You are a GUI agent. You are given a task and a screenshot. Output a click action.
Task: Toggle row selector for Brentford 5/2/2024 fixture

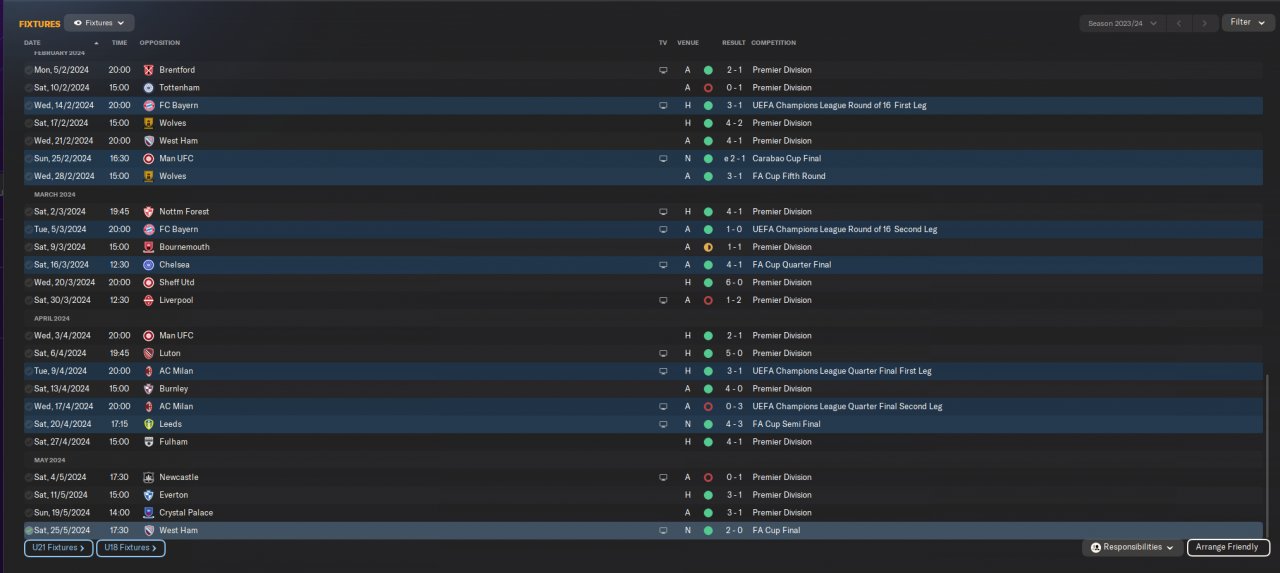tap(29, 70)
